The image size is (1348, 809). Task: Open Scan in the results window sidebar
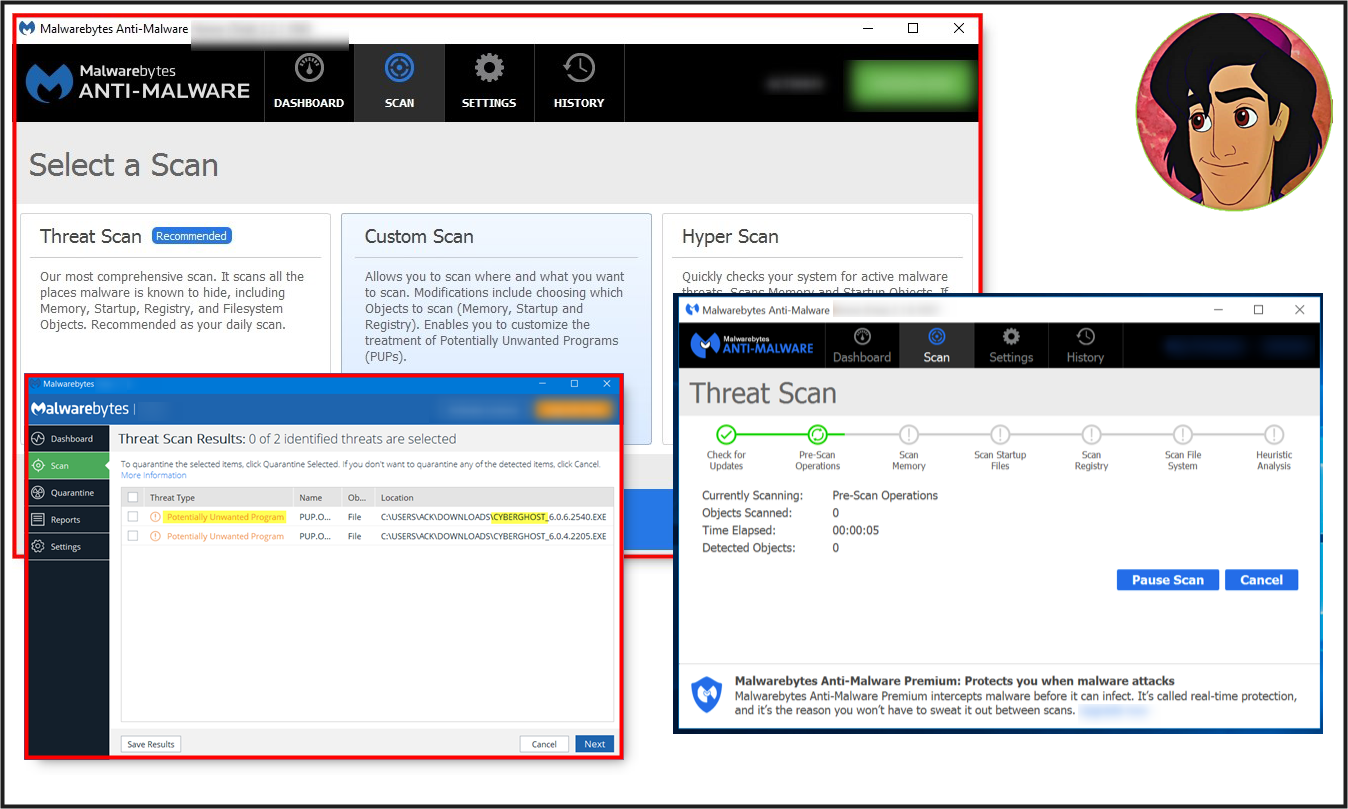pyautogui.click(x=69, y=466)
